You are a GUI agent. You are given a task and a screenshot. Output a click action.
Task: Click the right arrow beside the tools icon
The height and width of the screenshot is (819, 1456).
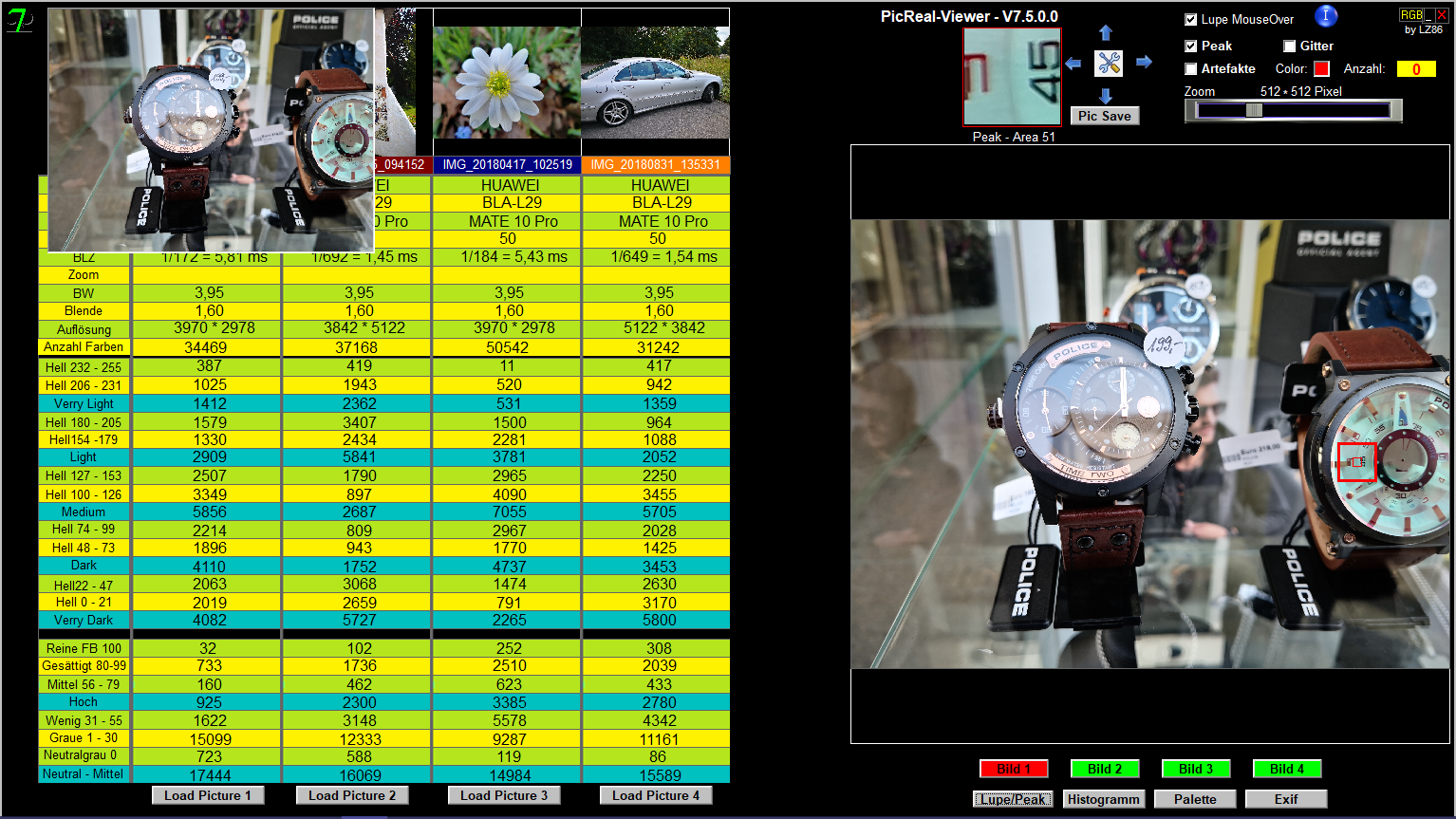click(x=1144, y=63)
